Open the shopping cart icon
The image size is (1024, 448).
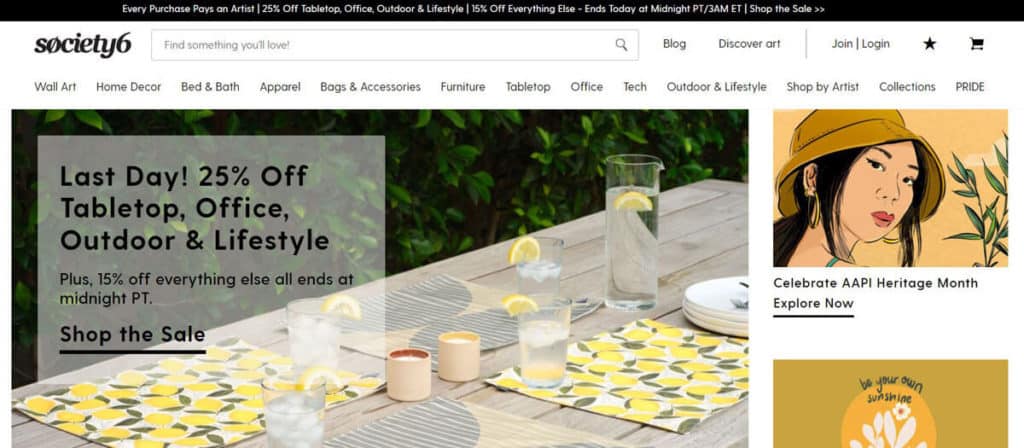[x=976, y=44]
